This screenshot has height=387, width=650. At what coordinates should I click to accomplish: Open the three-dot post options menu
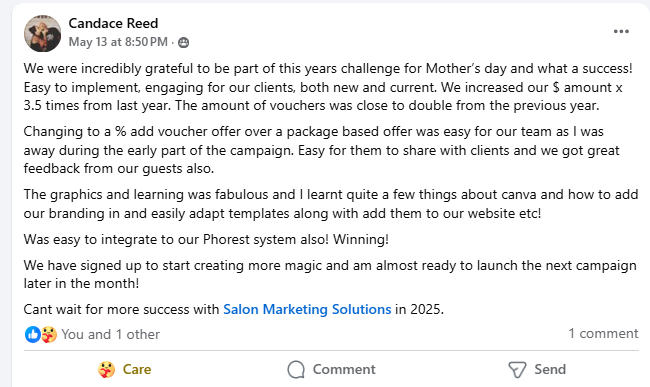[621, 31]
